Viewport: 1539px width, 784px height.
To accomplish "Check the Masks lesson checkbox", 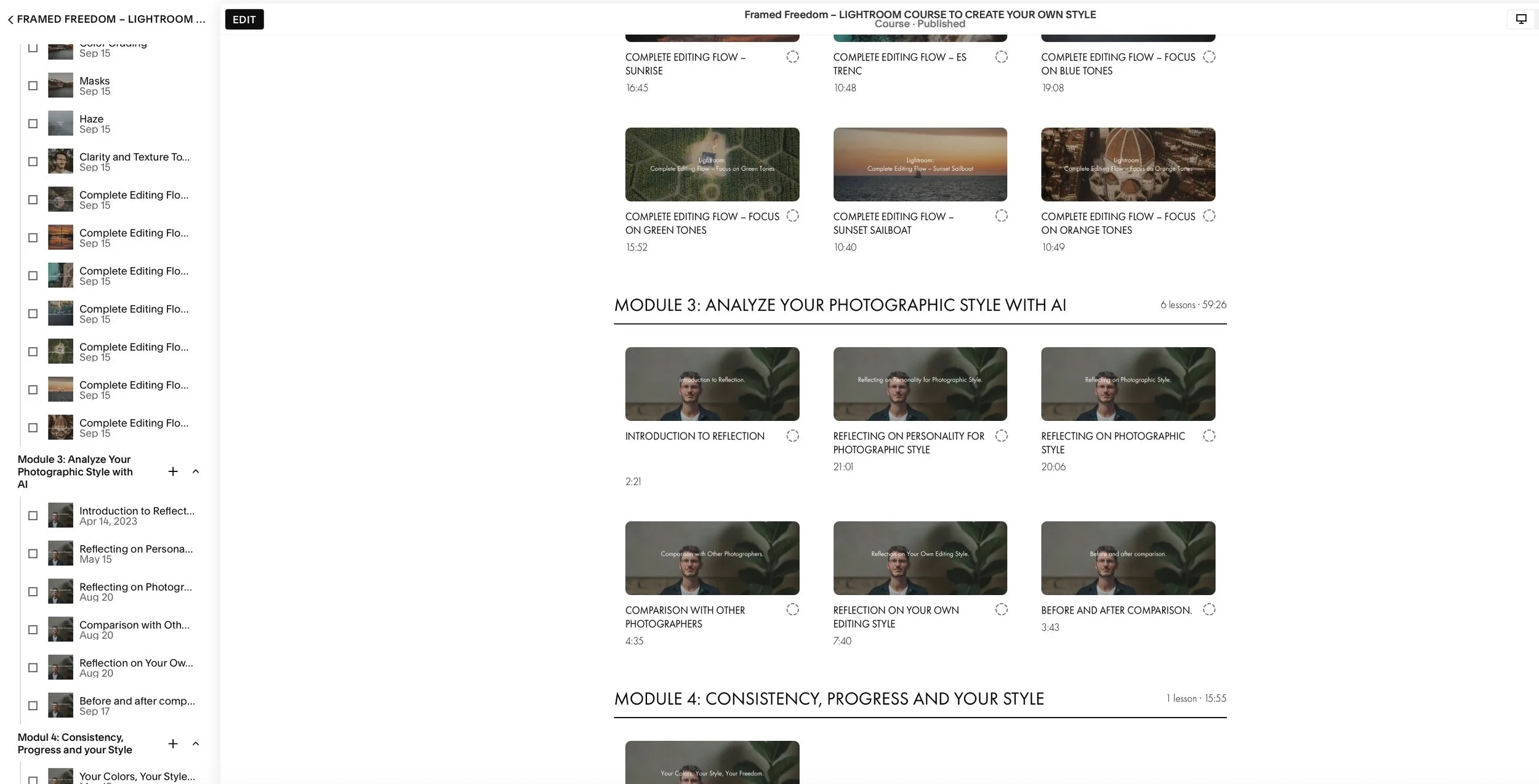I will 33,86.
